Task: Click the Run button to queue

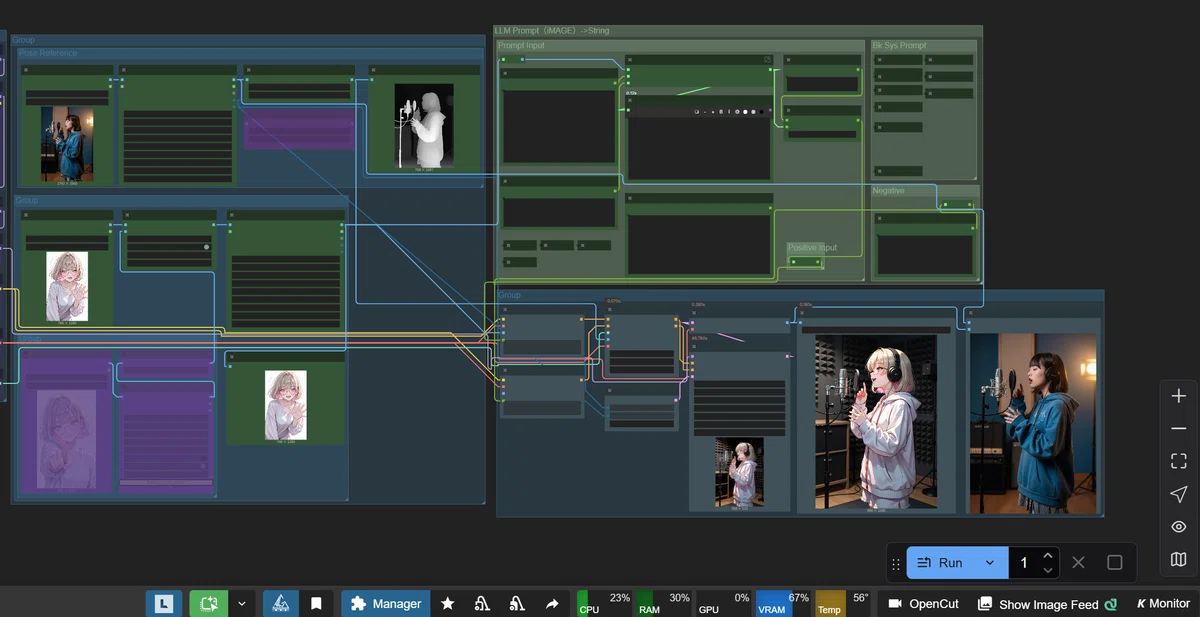Action: pos(940,563)
